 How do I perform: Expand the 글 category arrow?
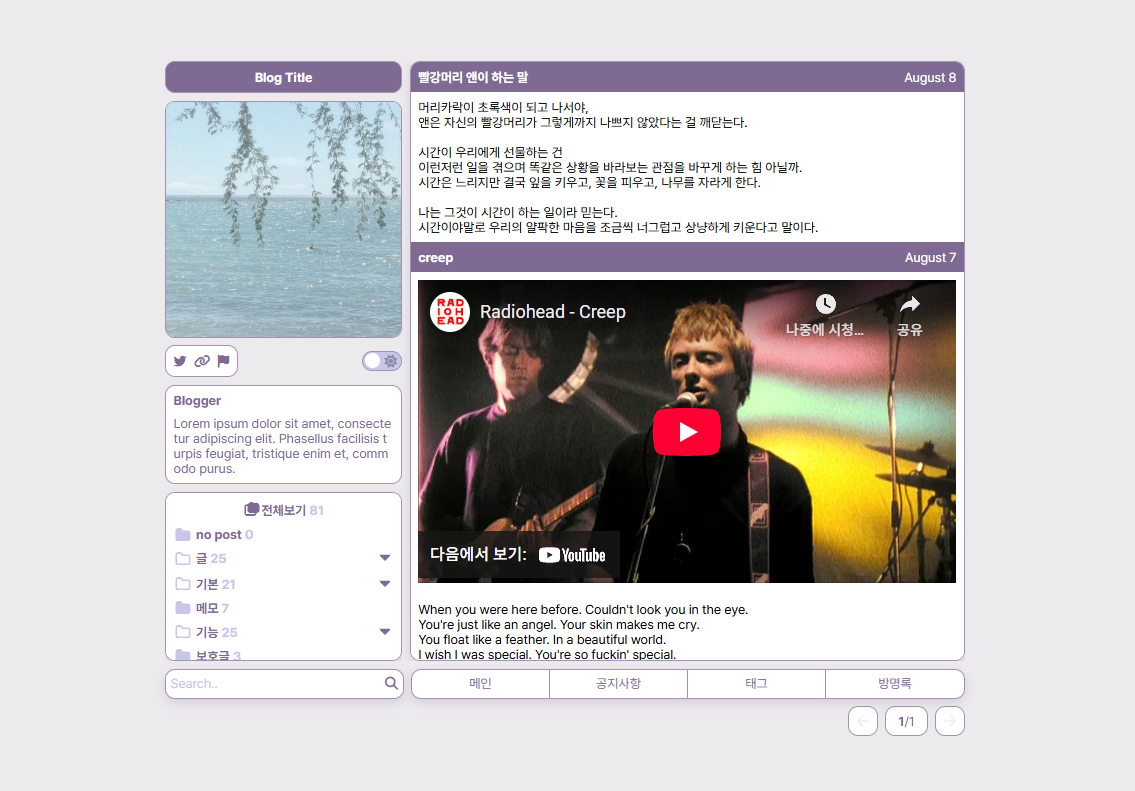[385, 558]
